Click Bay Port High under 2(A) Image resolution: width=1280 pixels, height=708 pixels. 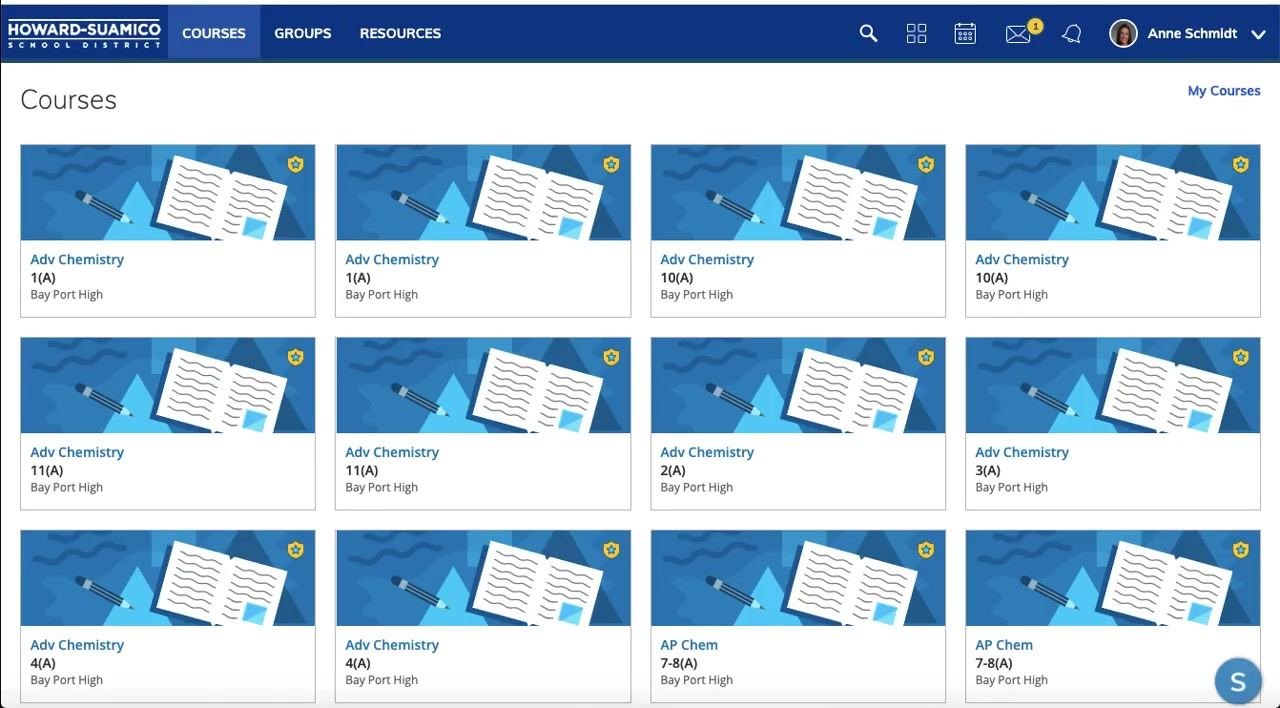click(x=697, y=488)
